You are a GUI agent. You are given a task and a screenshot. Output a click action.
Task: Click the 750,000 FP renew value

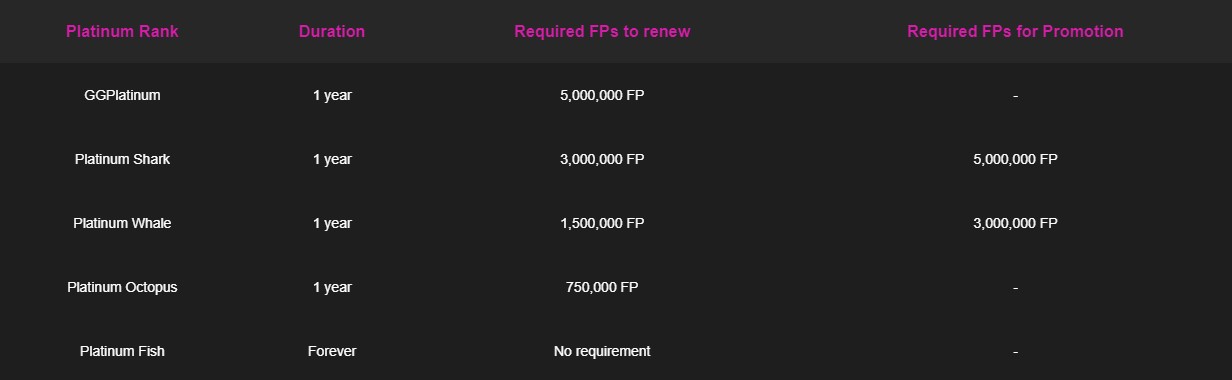click(x=602, y=287)
